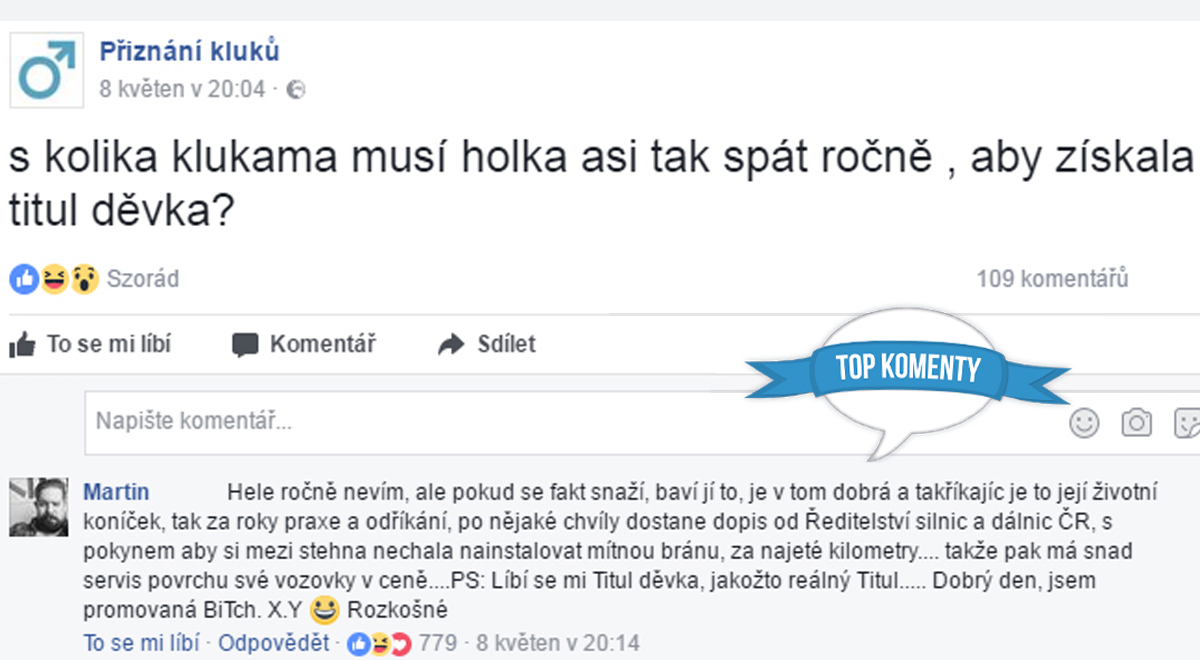Open the Szorád reactions list
The width and height of the screenshot is (1200, 660).
pyautogui.click(x=142, y=279)
